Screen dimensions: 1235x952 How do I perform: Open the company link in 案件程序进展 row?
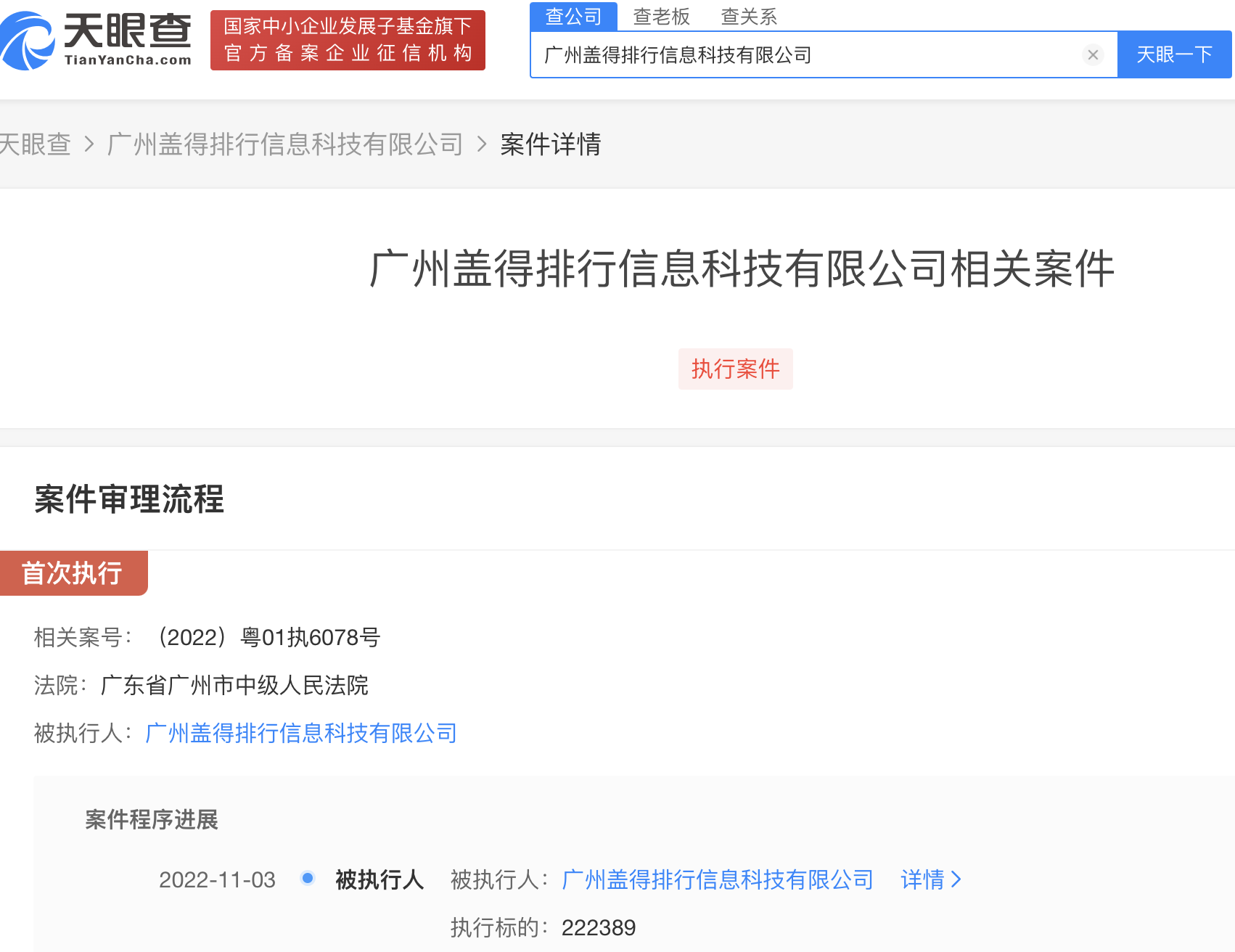pyautogui.click(x=718, y=879)
